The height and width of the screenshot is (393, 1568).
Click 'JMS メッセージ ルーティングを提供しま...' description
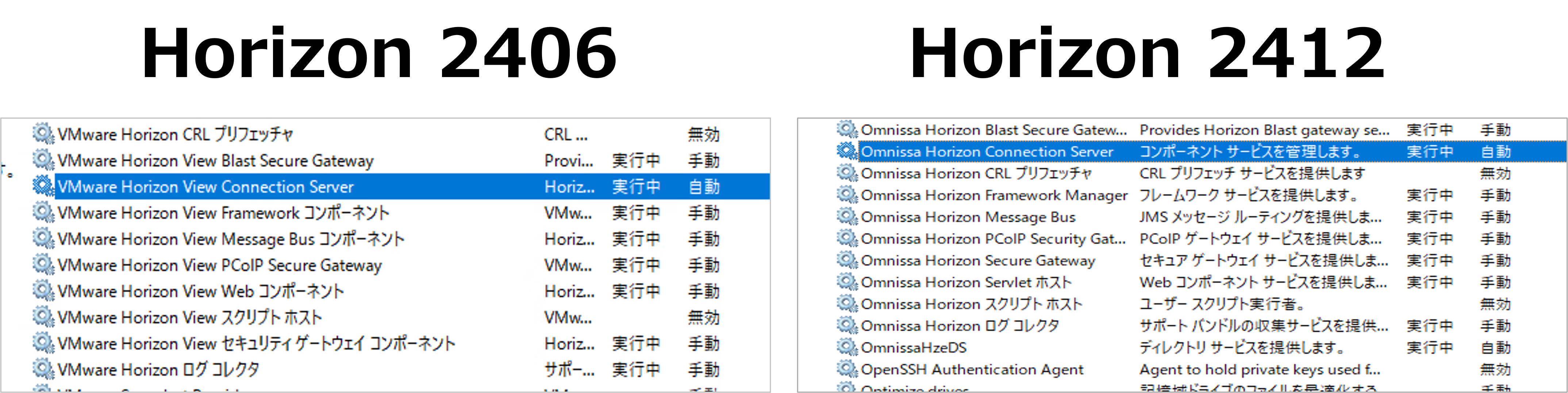coord(1261,217)
